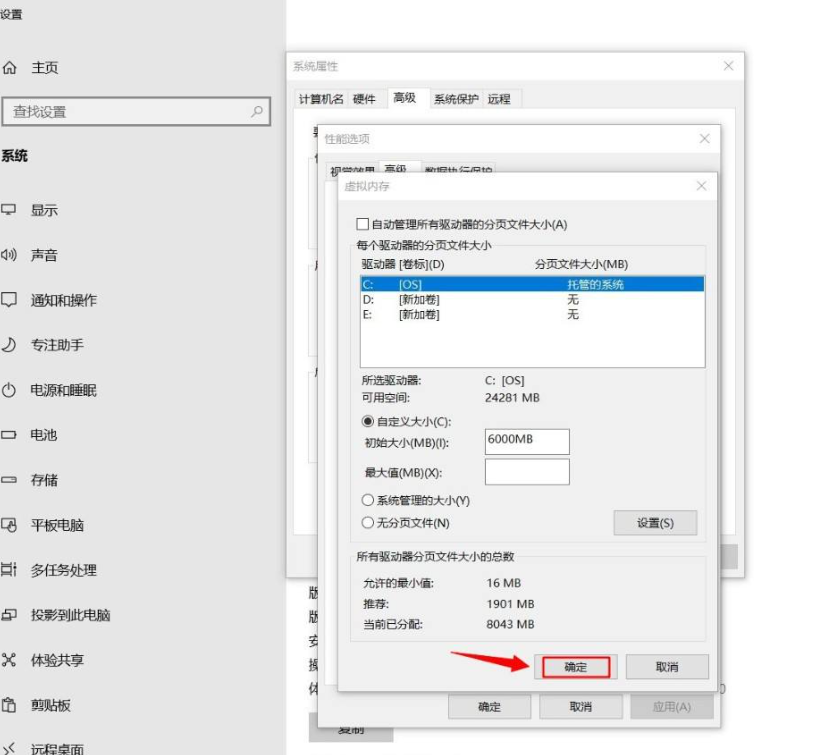
Task: Select drive C: [OS] row
Action: click(532, 284)
